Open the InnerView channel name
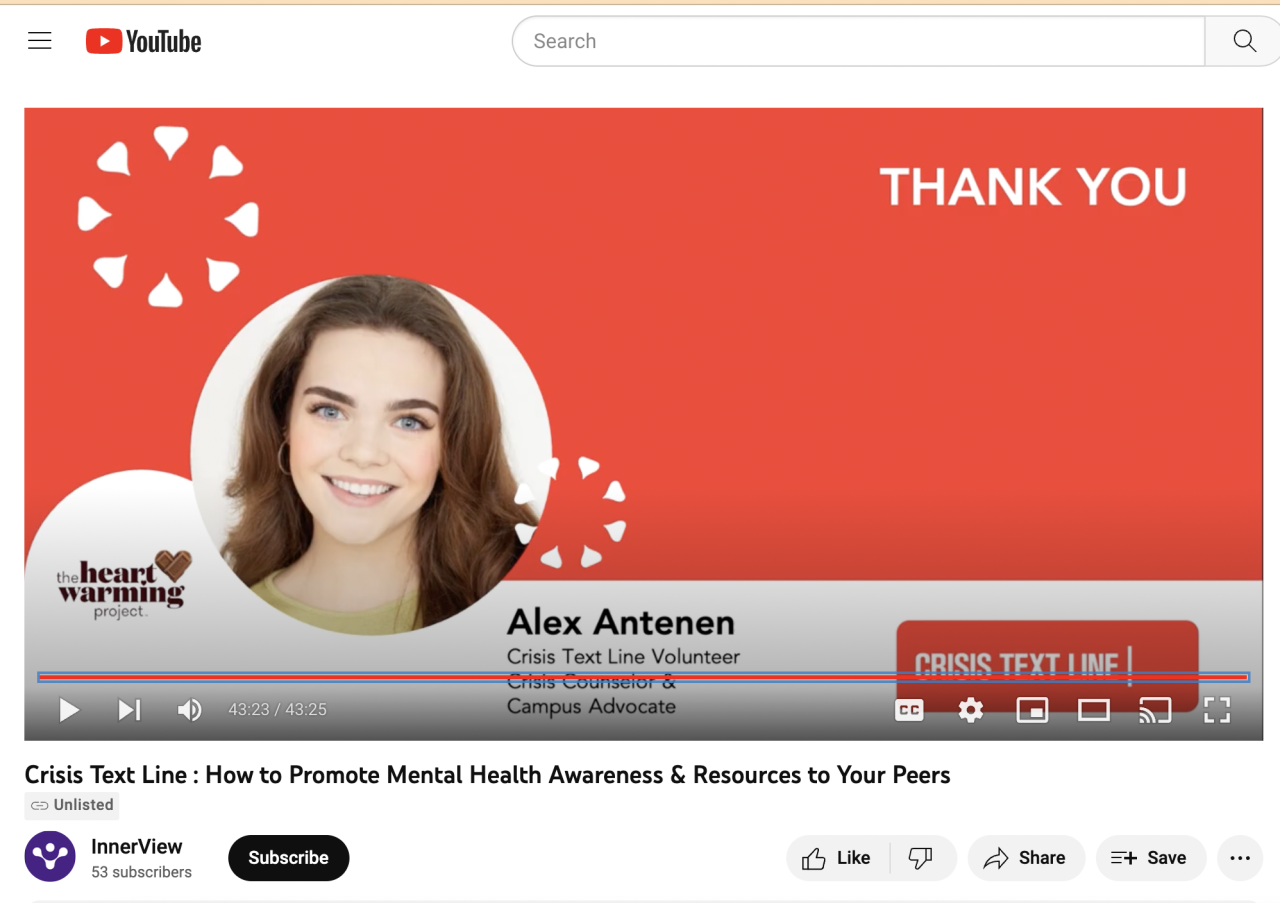1280x903 pixels. click(137, 846)
